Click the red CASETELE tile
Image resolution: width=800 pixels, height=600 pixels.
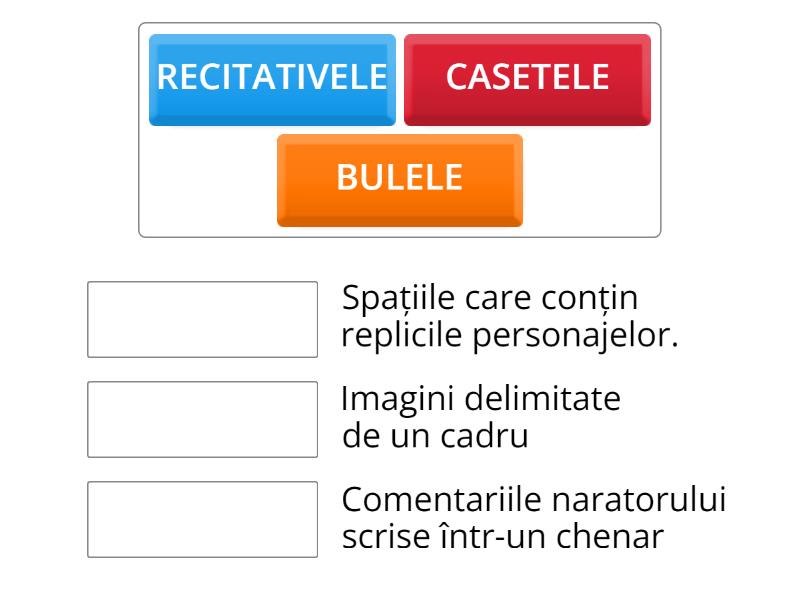coord(527,80)
